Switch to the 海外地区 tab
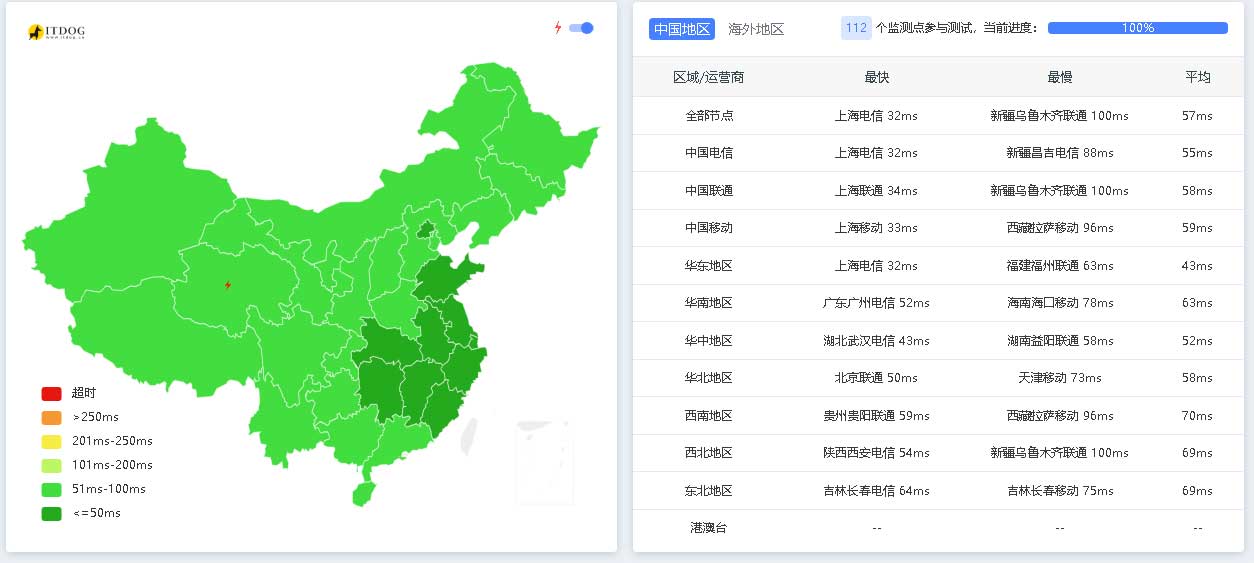This screenshot has height=563, width=1254. click(x=756, y=29)
